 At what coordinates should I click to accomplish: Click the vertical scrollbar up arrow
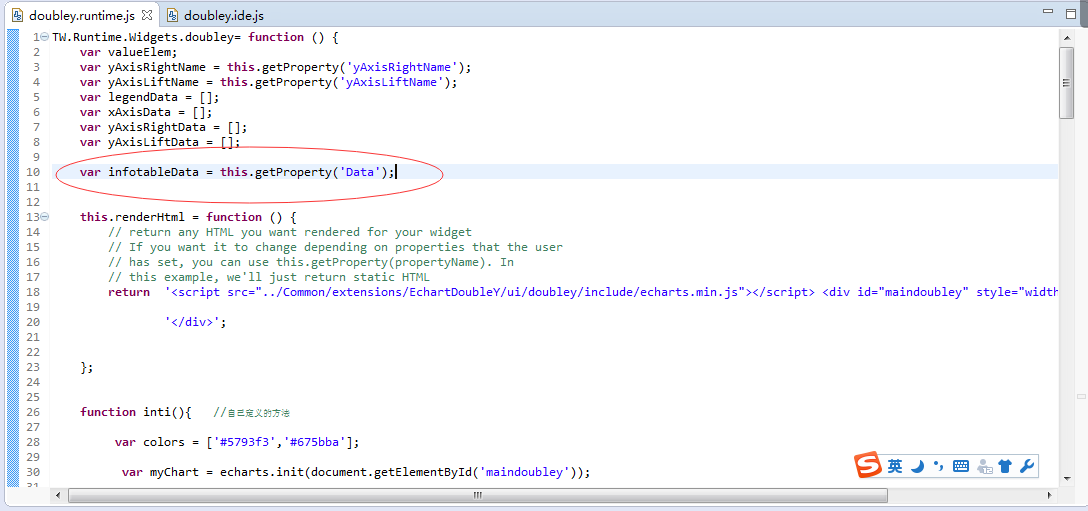(1066, 37)
